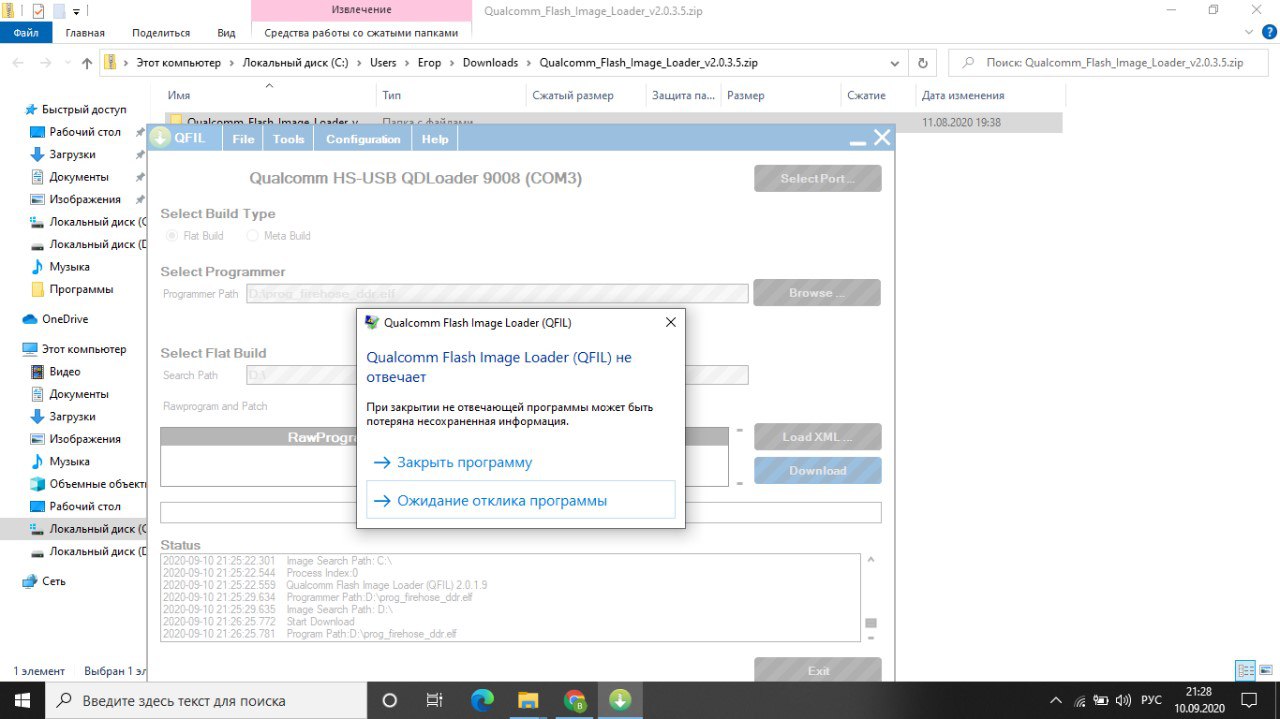Screen dimensions: 1280x719
Task: Show hidden system tray icons
Action: (1055, 700)
